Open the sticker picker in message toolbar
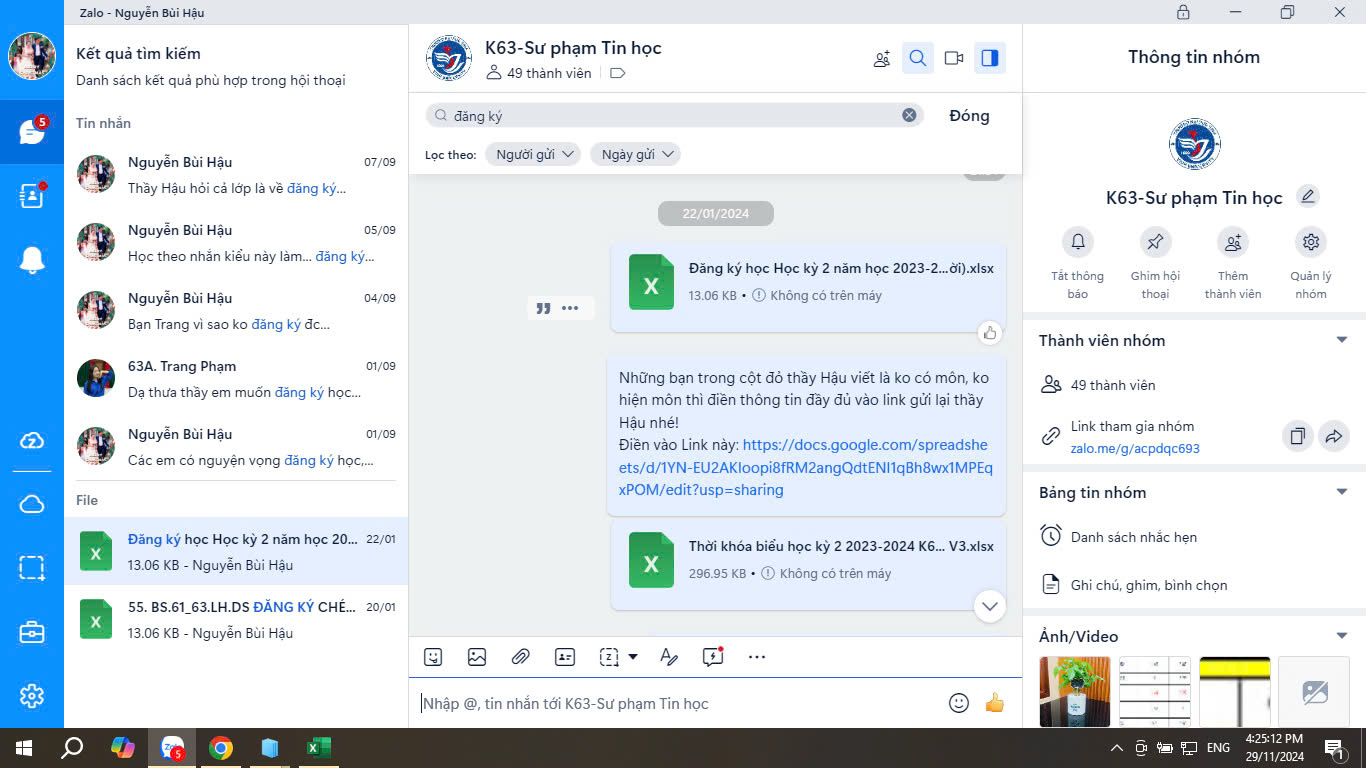 point(433,657)
